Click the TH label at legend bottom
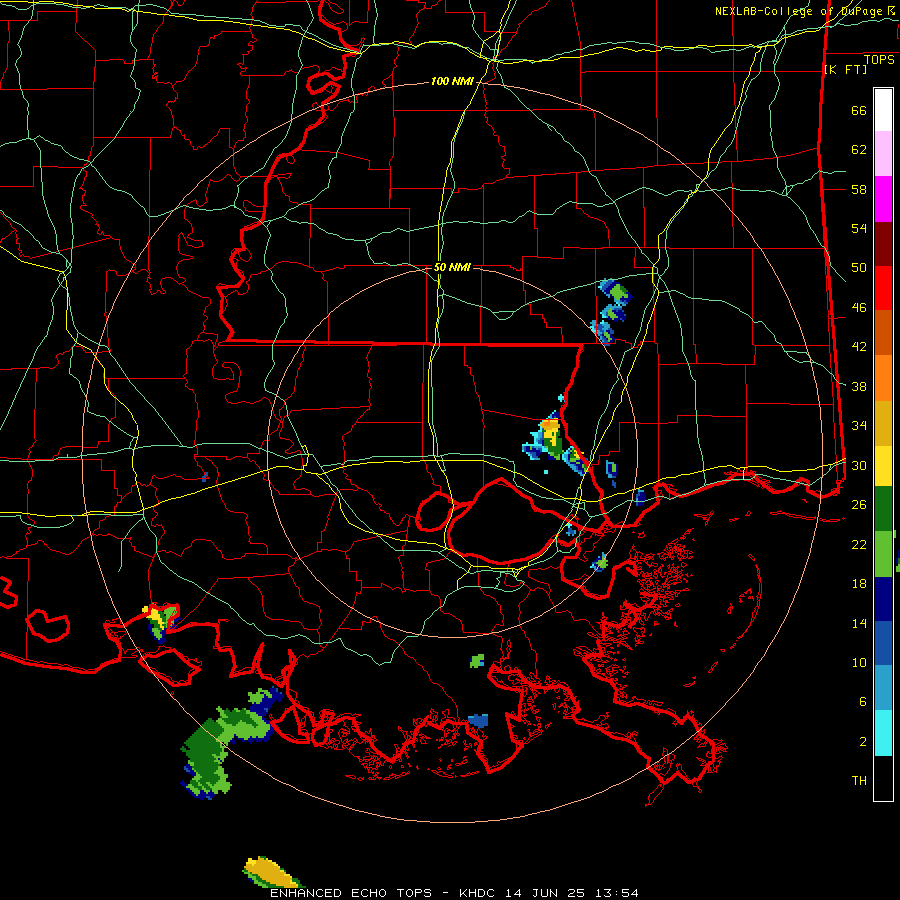 click(859, 781)
